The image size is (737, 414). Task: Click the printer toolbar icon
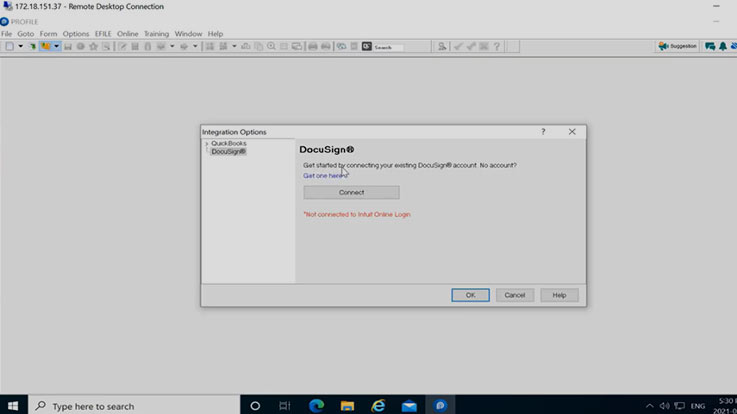(x=313, y=46)
